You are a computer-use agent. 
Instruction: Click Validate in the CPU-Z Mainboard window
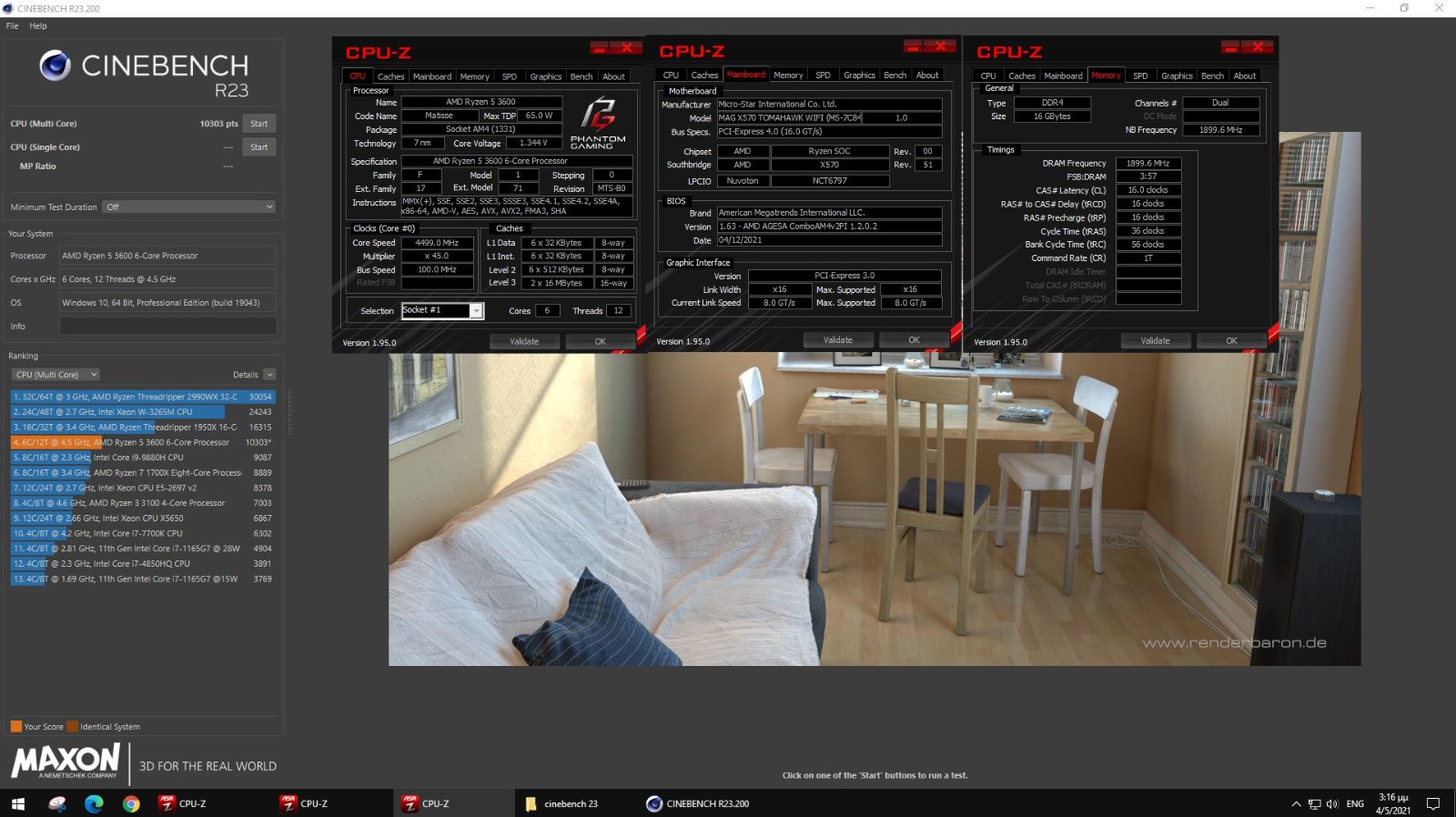pyautogui.click(x=838, y=340)
